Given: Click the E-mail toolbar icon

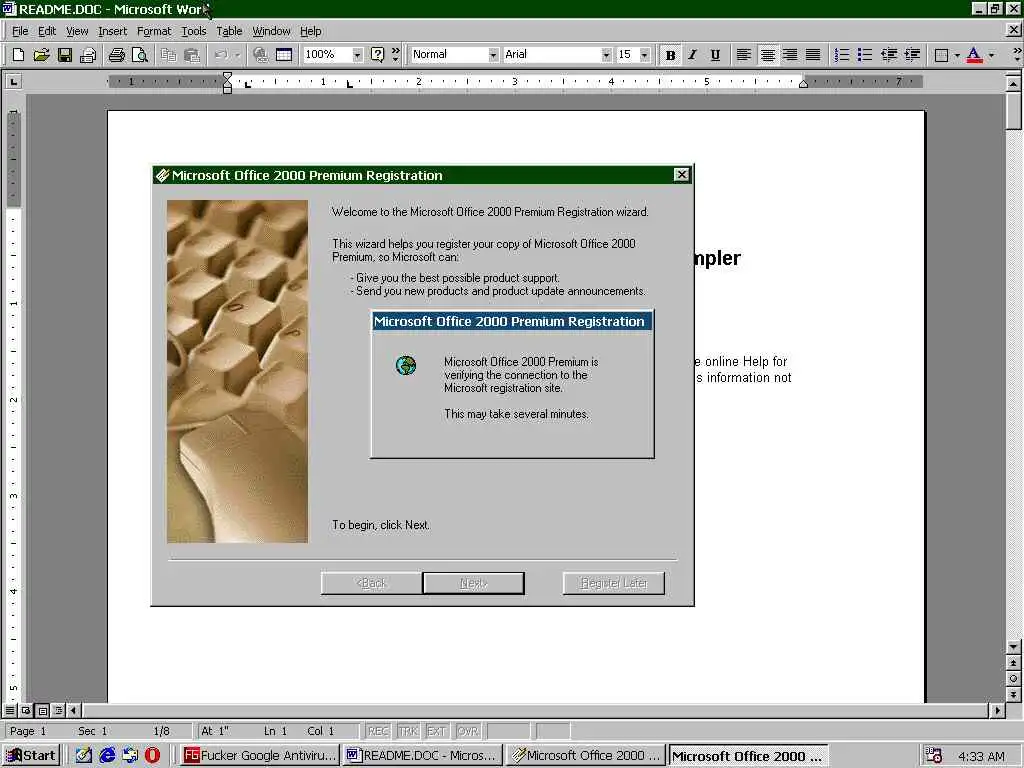Looking at the screenshot, I should pos(88,55).
